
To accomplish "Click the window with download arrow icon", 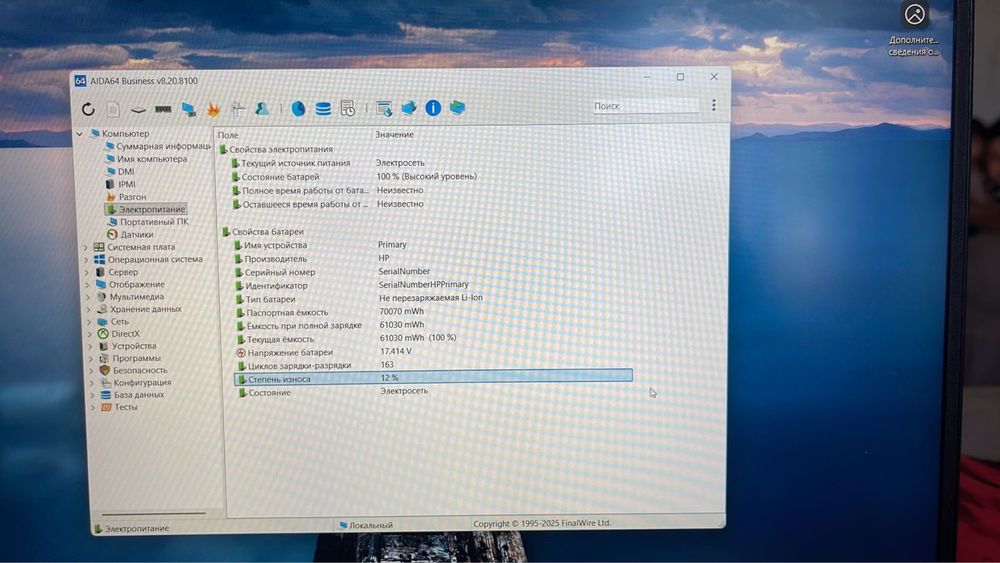I will point(384,108).
